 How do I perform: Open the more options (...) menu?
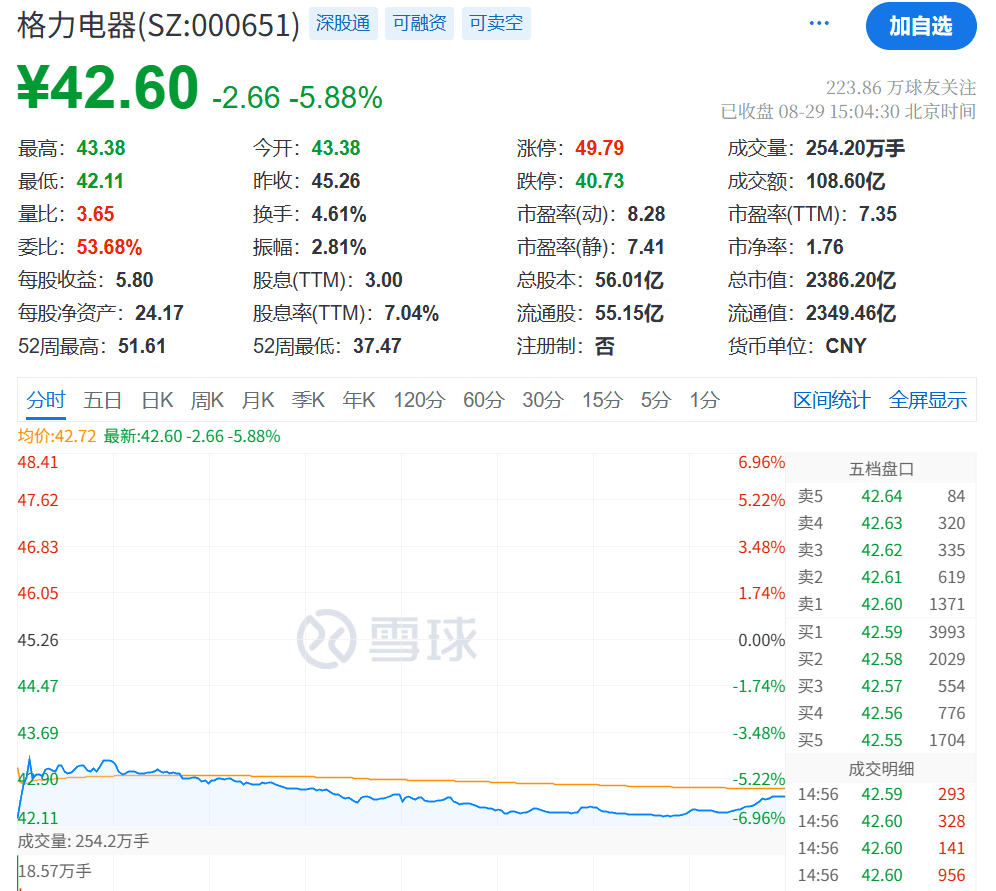[818, 22]
